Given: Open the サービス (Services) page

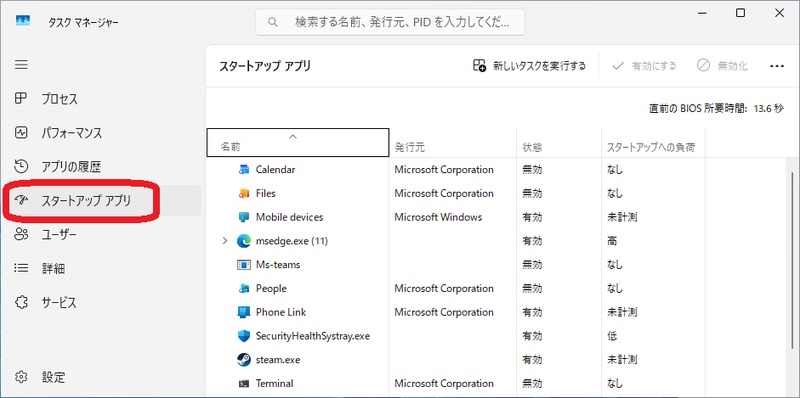Looking at the screenshot, I should click(x=102, y=303).
